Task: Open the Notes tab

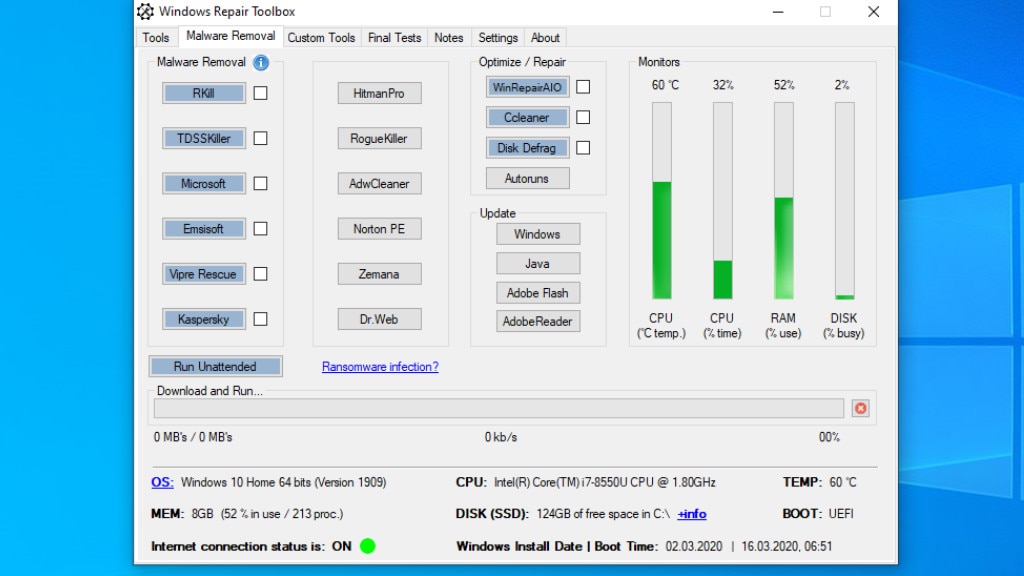Action: (x=449, y=38)
